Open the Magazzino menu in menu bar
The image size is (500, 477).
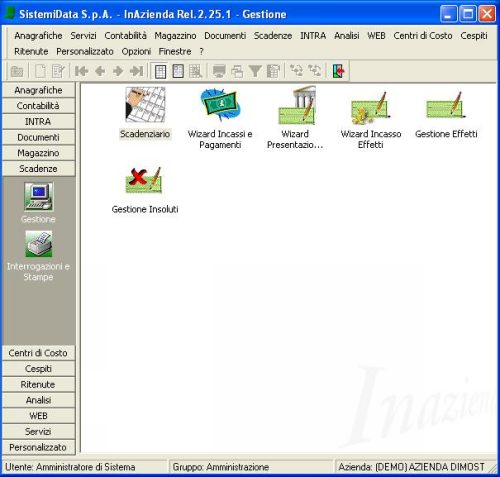175,36
